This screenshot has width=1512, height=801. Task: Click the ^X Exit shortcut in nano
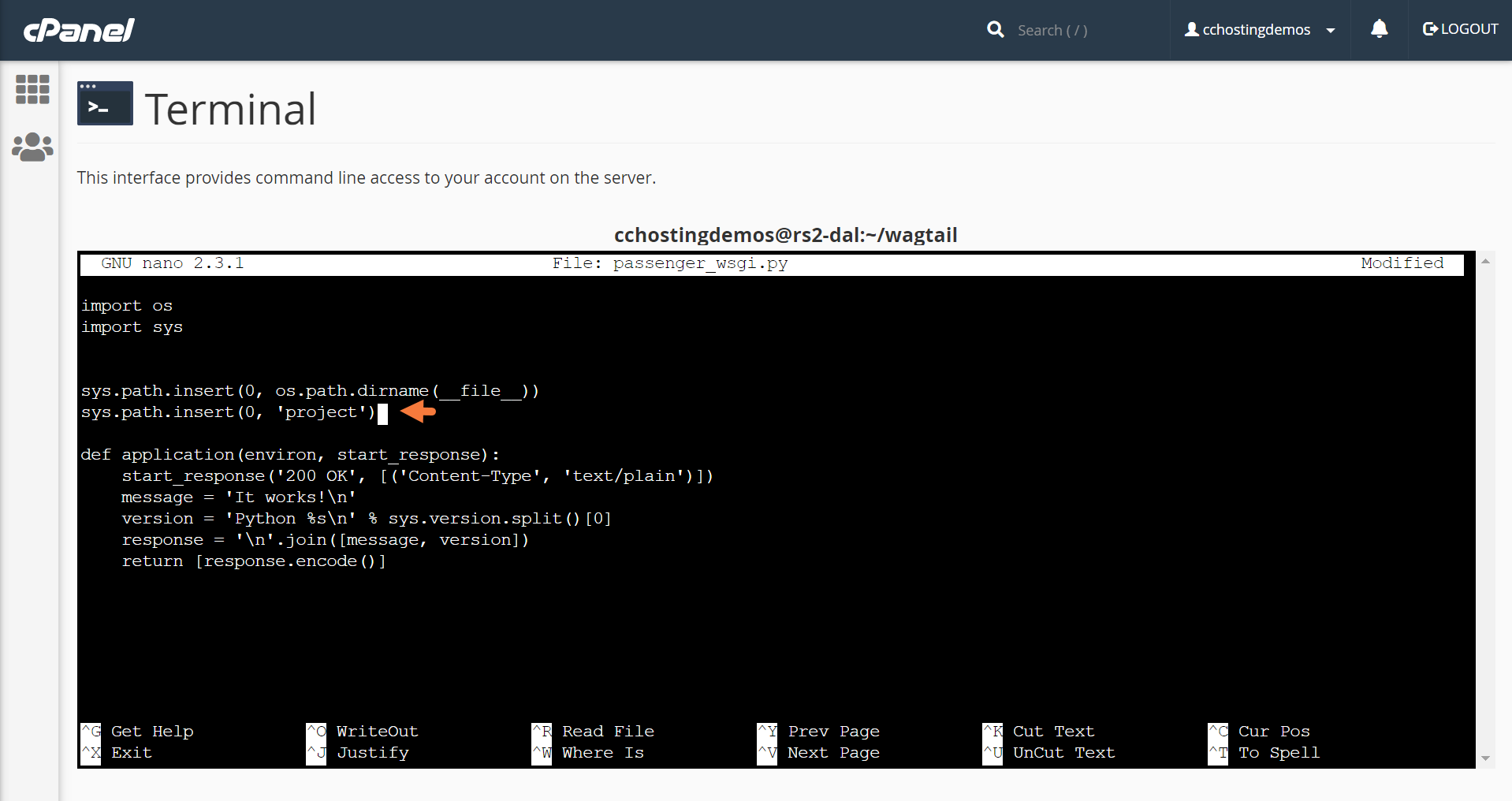click(x=117, y=753)
